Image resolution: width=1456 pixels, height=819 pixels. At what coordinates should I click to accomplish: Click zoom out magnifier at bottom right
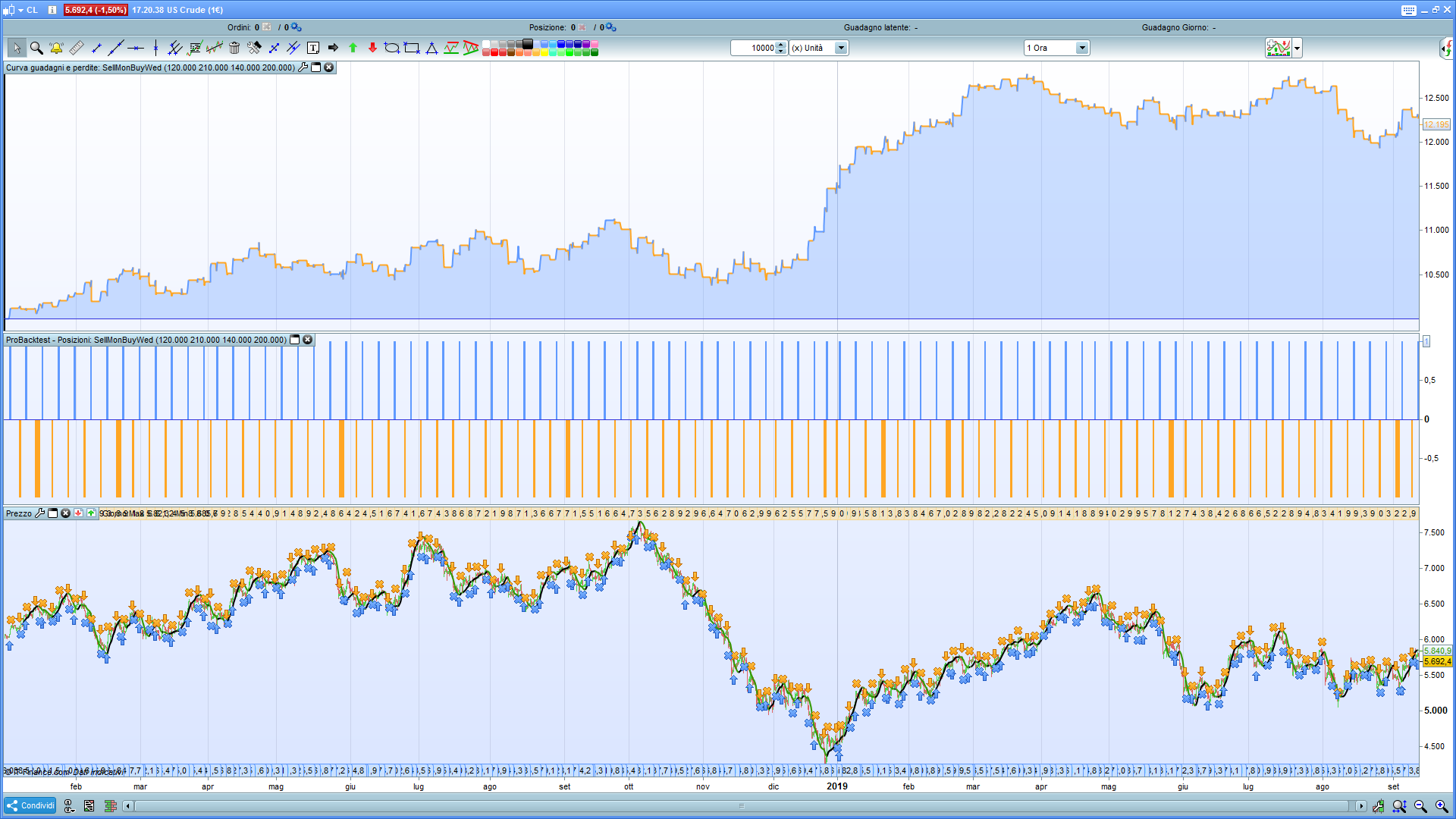1420,806
